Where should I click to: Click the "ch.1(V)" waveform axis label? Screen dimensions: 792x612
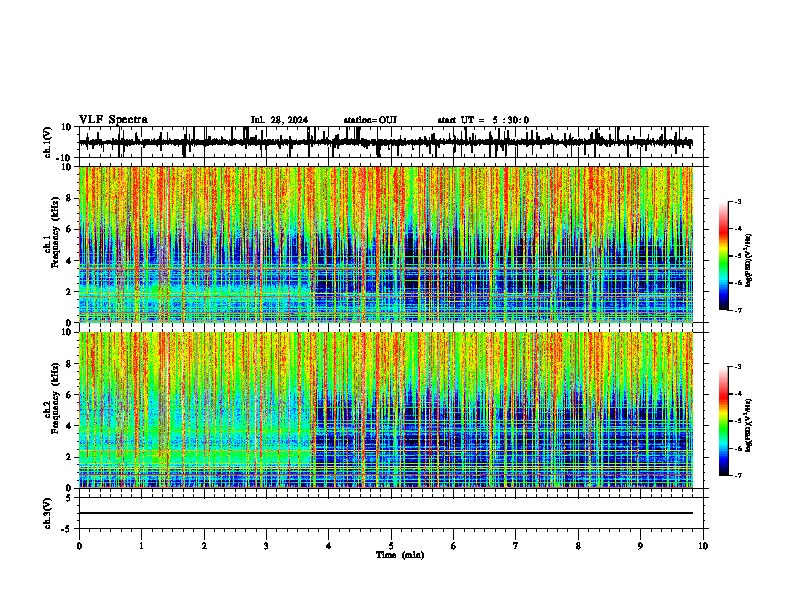[x=48, y=142]
